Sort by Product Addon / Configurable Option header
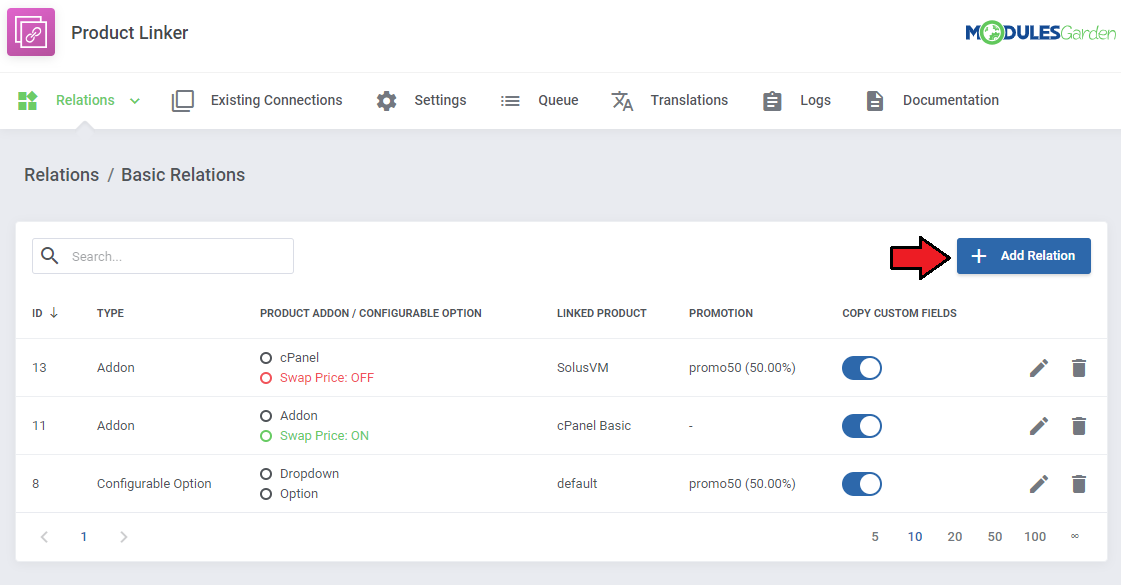The image size is (1121, 585). pos(370,313)
